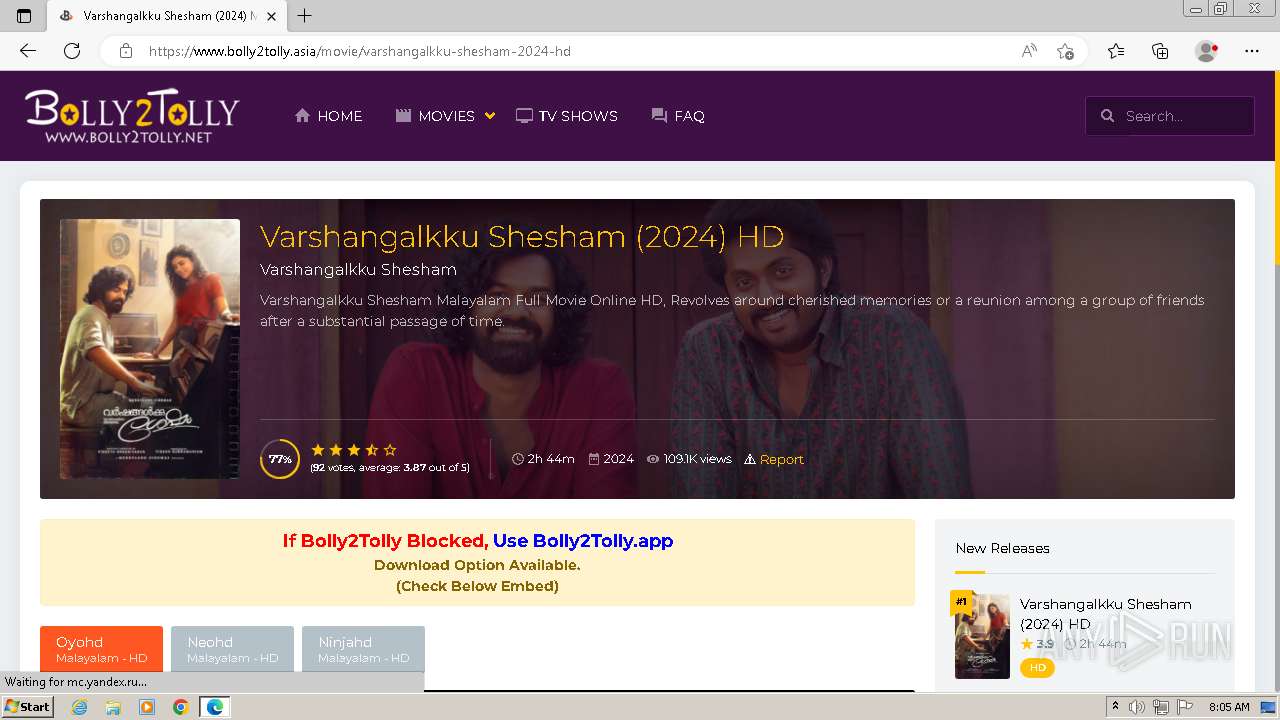Image resolution: width=1280 pixels, height=720 pixels.
Task: Click the eye views icon
Action: click(x=653, y=459)
